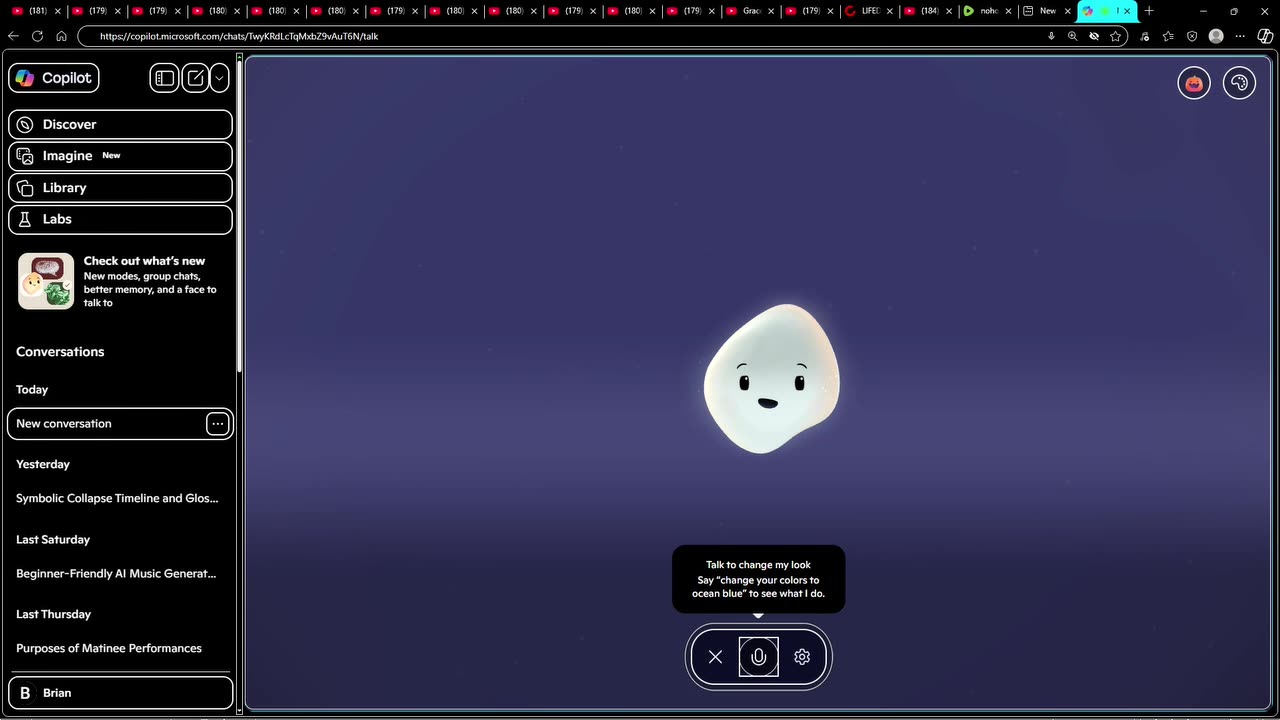Click the shield blocker extension icon
Image resolution: width=1280 pixels, height=720 pixels.
coord(1192,36)
